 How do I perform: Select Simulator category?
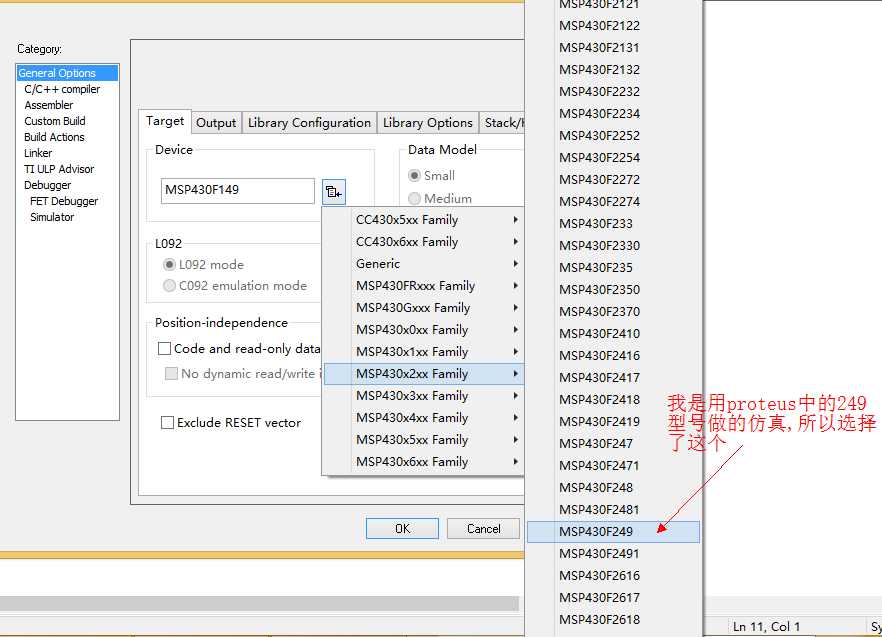[52, 217]
